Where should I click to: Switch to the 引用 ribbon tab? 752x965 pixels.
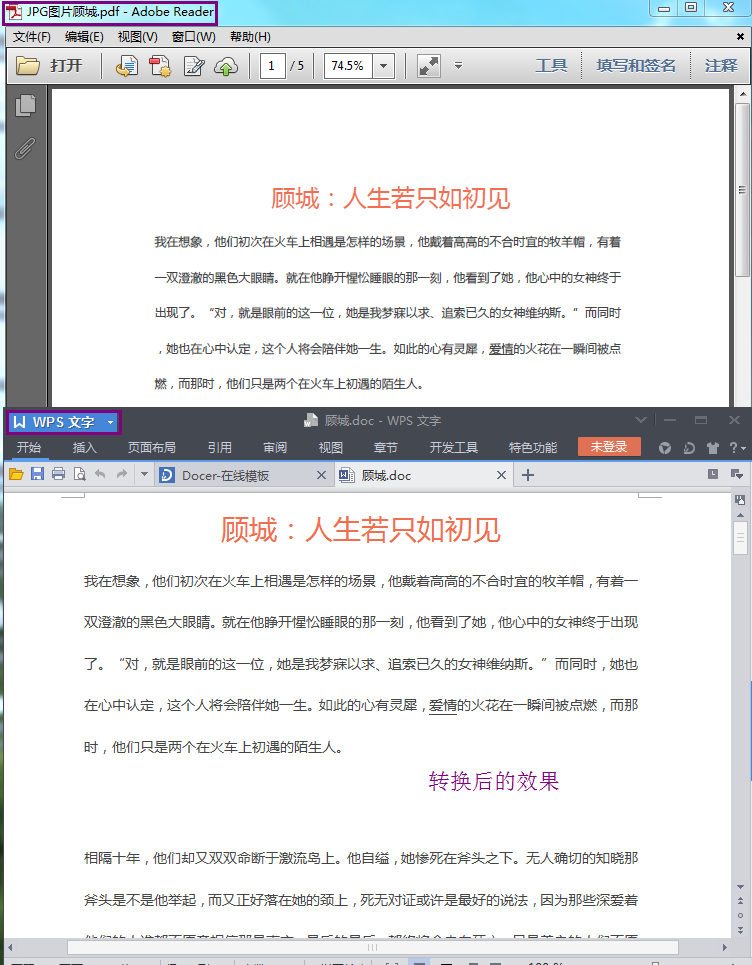220,447
